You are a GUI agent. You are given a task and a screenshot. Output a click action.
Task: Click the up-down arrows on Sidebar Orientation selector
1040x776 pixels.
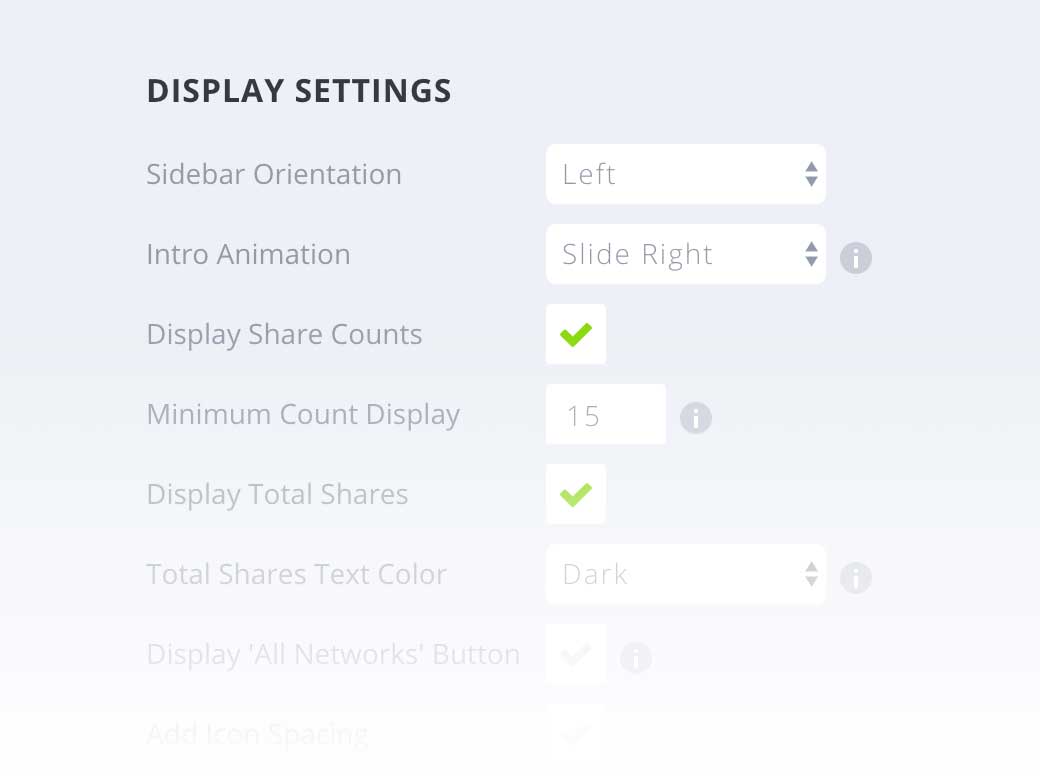[810, 174]
